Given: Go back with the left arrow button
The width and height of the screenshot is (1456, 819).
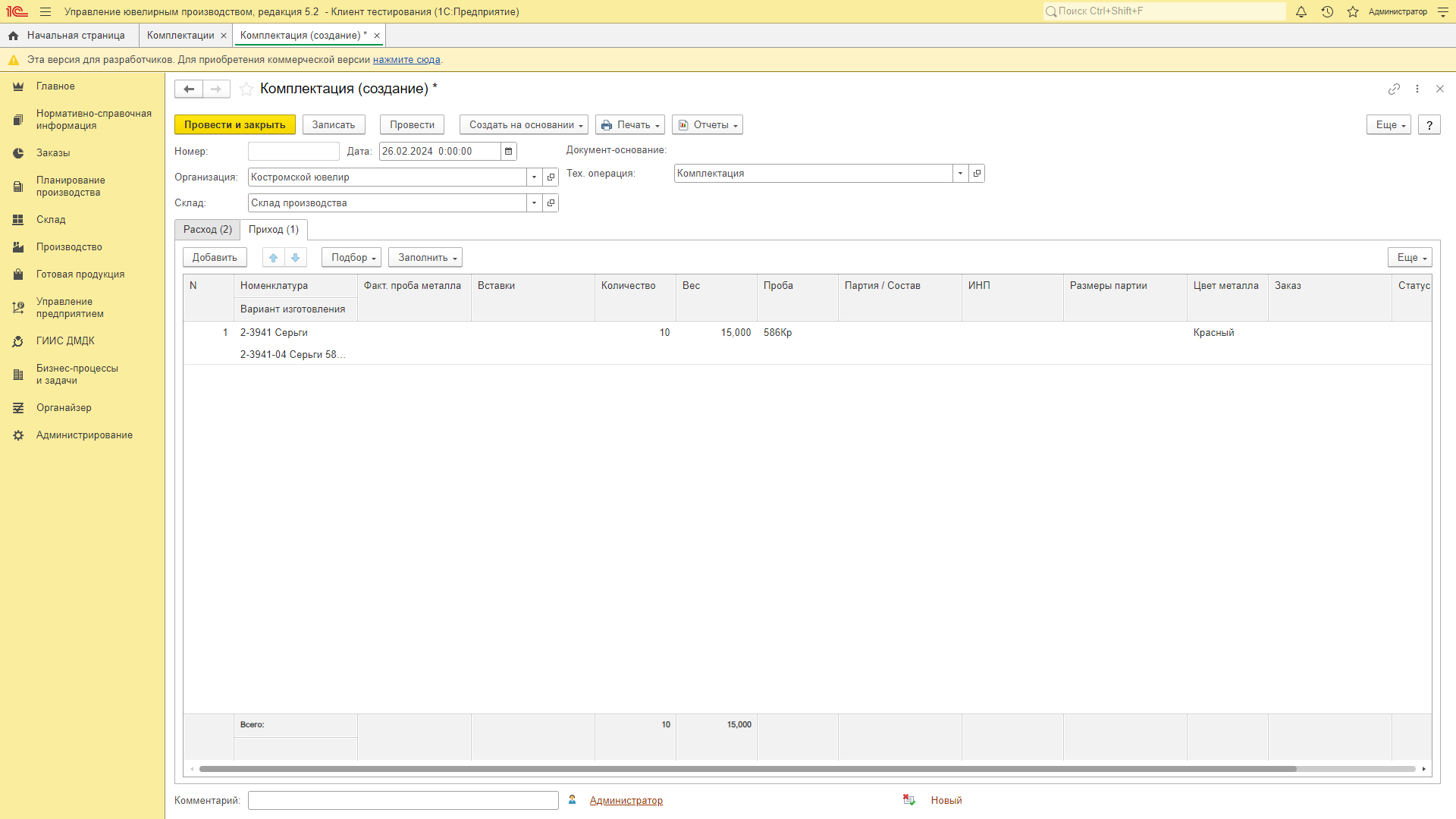Looking at the screenshot, I should click(189, 89).
